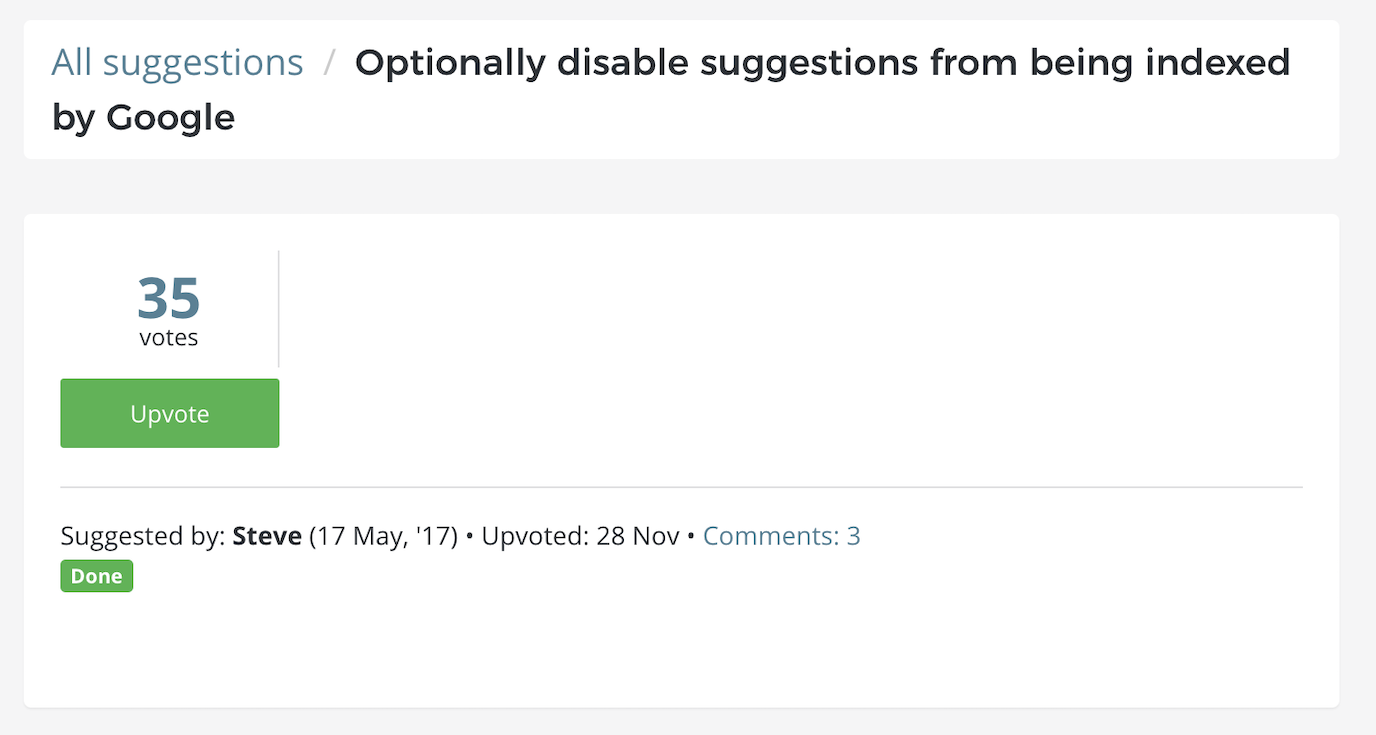Click the breadcrumb slash separator

pyautogui.click(x=328, y=63)
